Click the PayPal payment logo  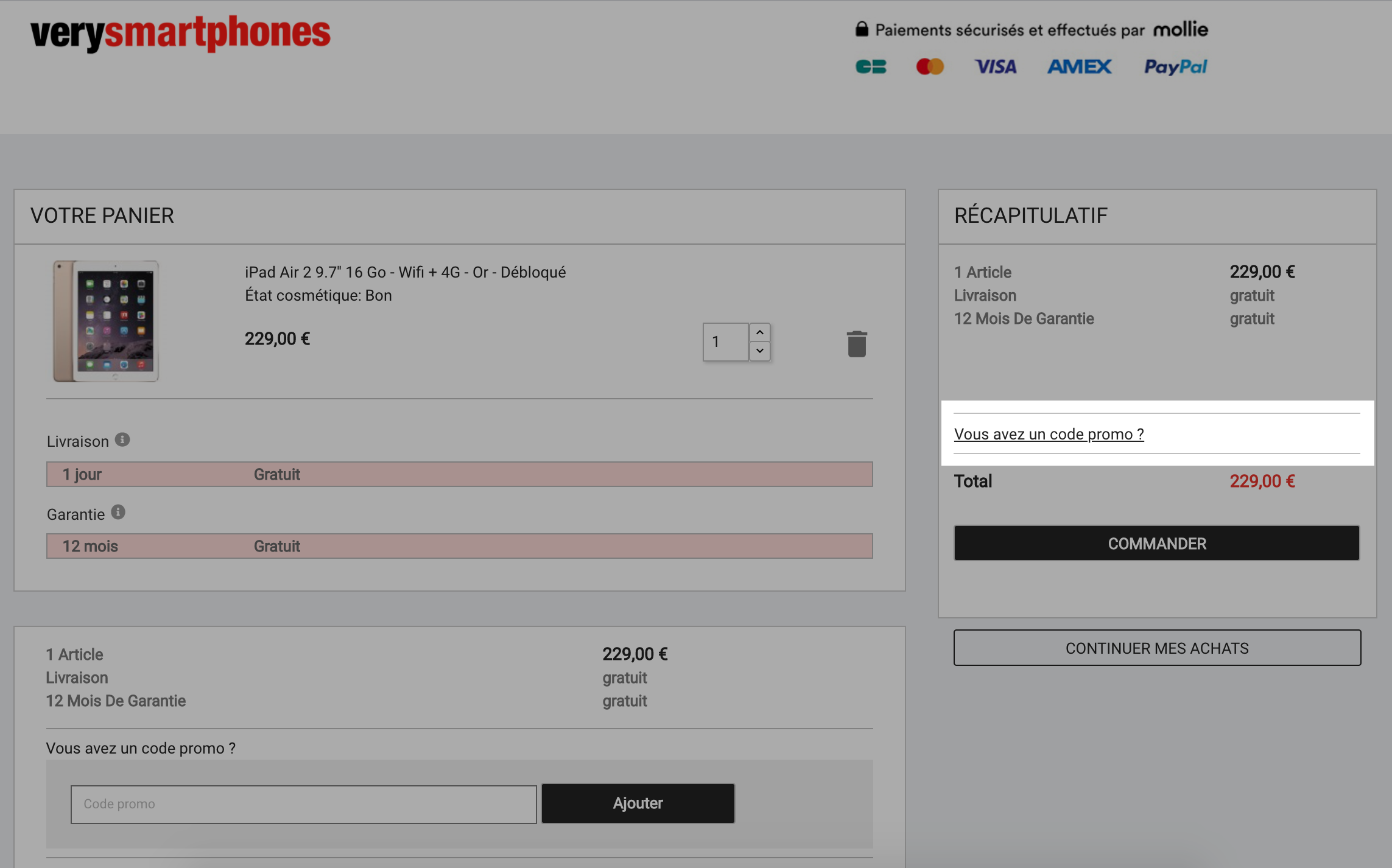click(x=1175, y=66)
